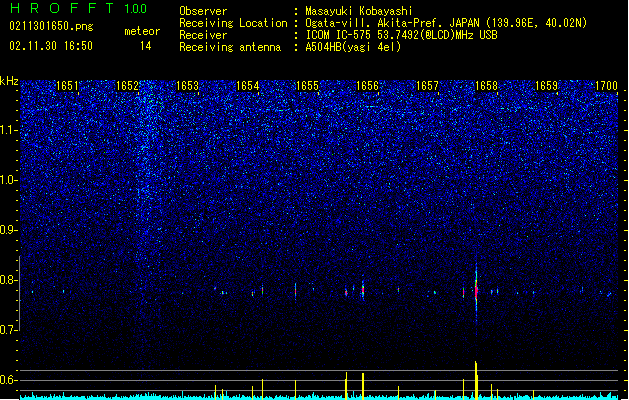Click the 0.9 kHz axis label
The image size is (629, 400).
coord(9,230)
